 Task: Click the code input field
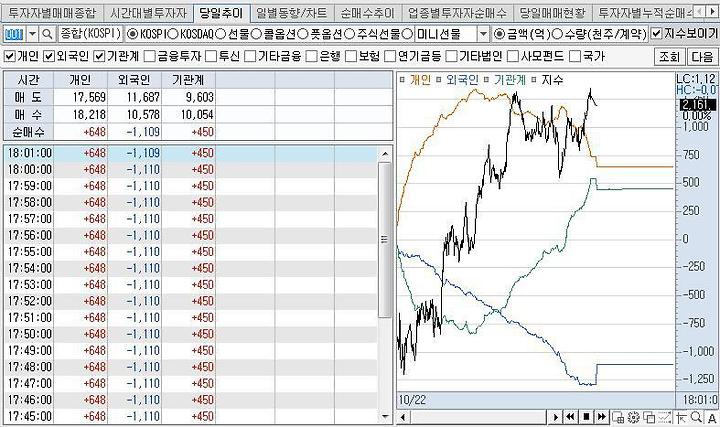tap(15, 34)
